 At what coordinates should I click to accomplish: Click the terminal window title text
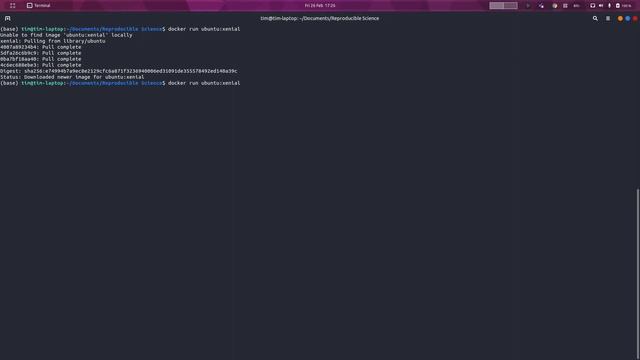(x=320, y=18)
